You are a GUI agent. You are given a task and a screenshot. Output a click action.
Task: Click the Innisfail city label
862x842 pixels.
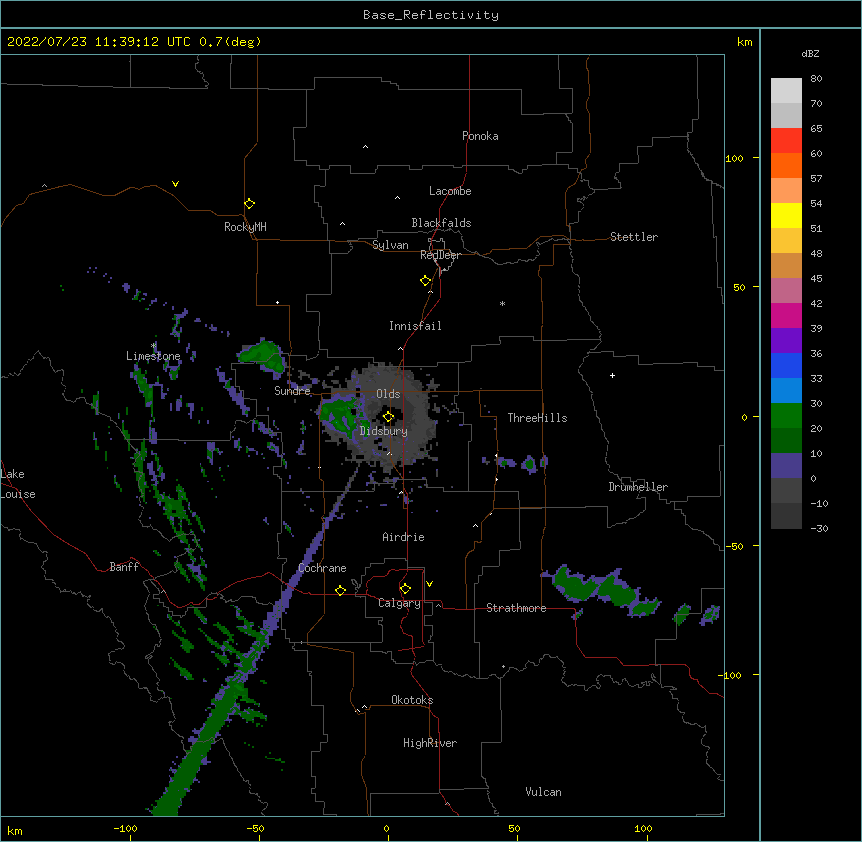[415, 326]
